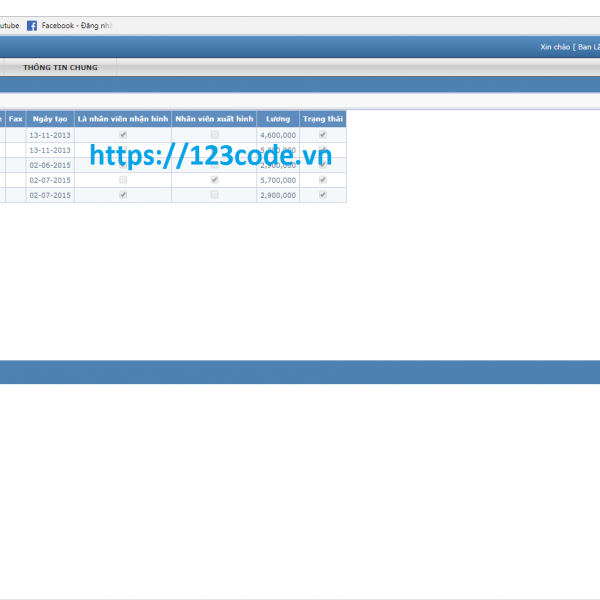Open the THÔNG TIN CHUNG menu tab
600x600 pixels.
click(x=60, y=67)
